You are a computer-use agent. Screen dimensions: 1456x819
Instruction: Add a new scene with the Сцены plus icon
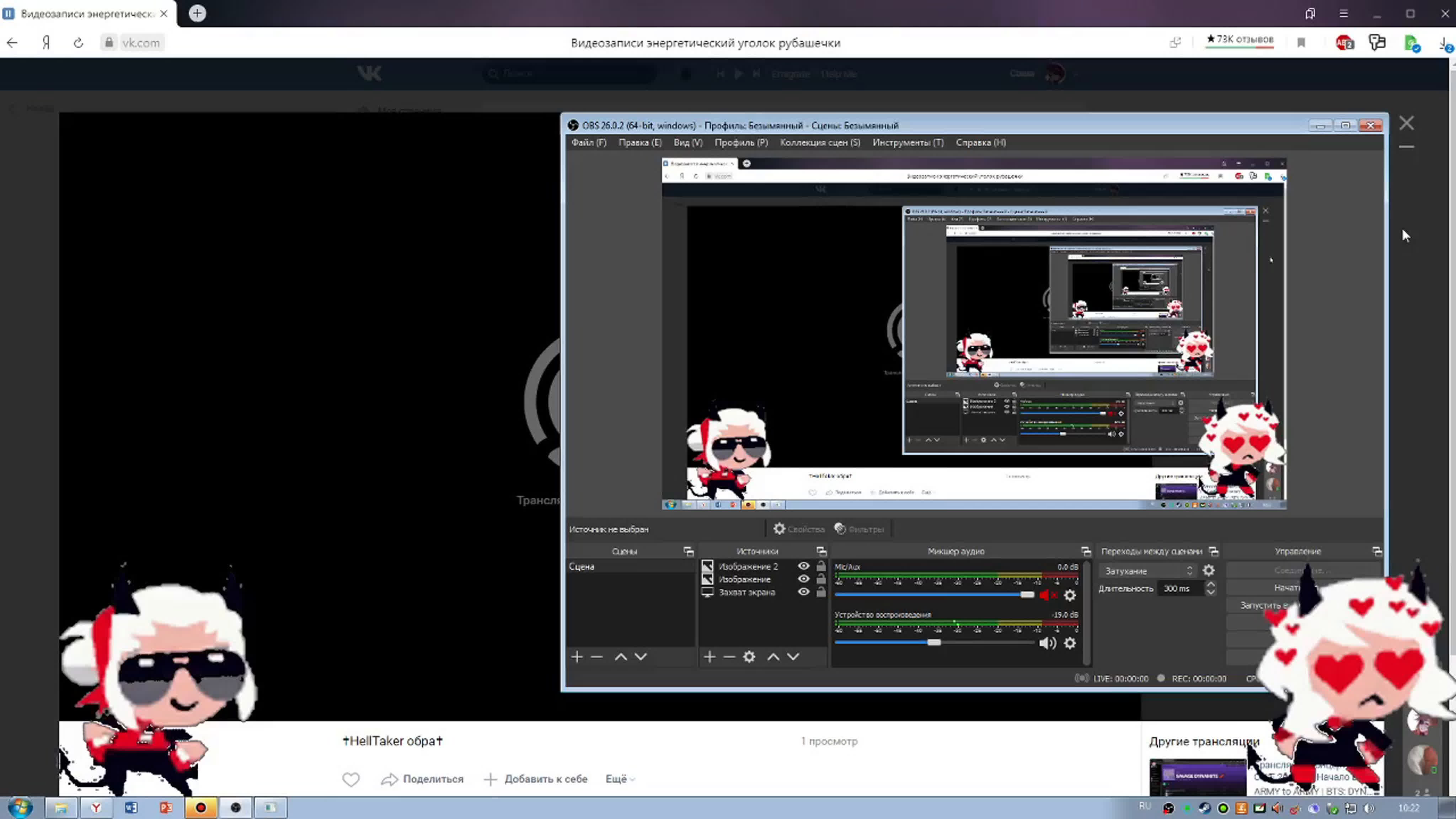click(x=577, y=657)
